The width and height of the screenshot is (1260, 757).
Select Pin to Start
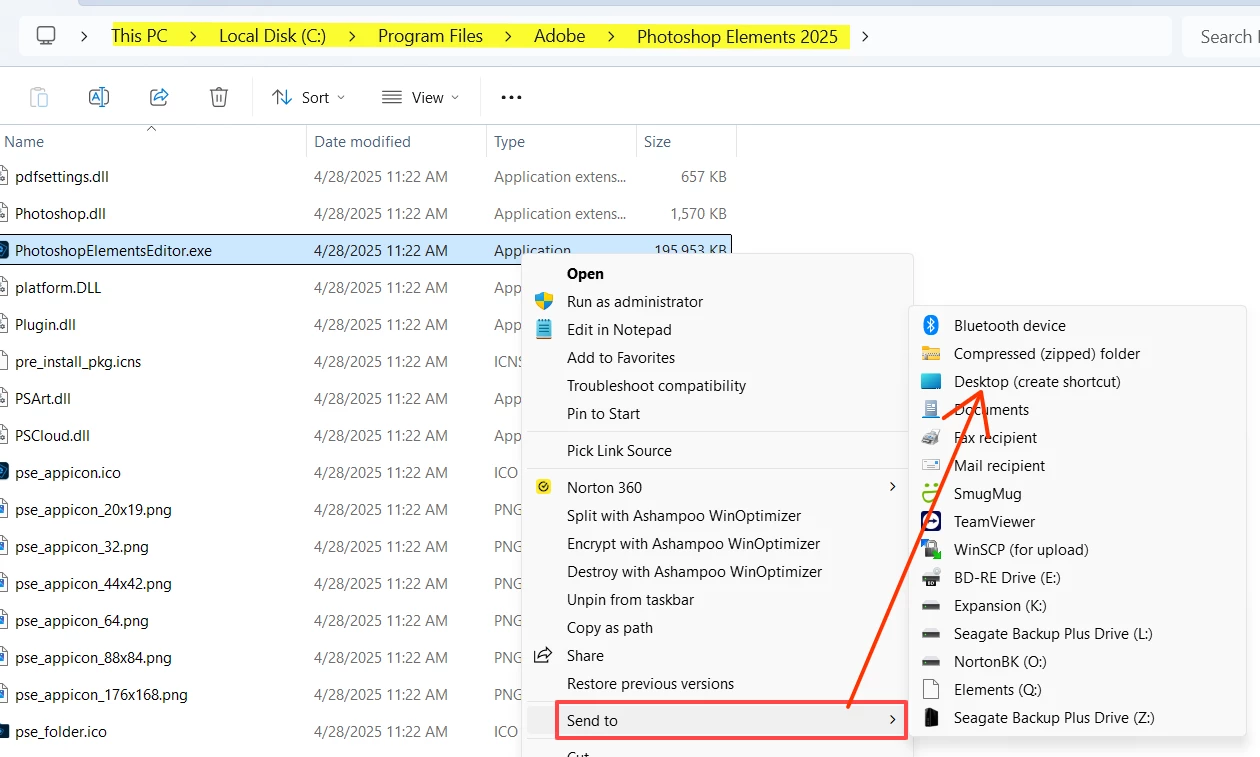(x=603, y=413)
